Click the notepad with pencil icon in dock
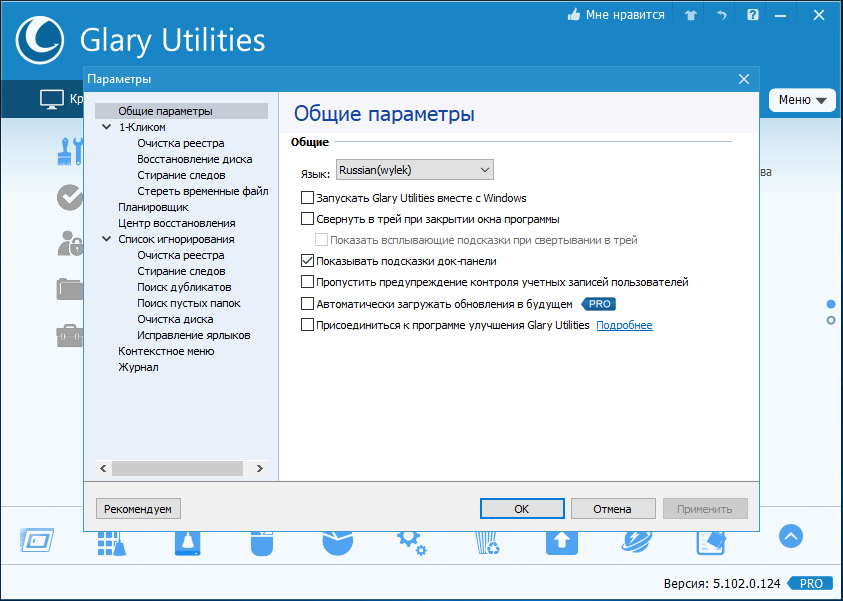Screen dimensions: 843x601 tap(711, 543)
